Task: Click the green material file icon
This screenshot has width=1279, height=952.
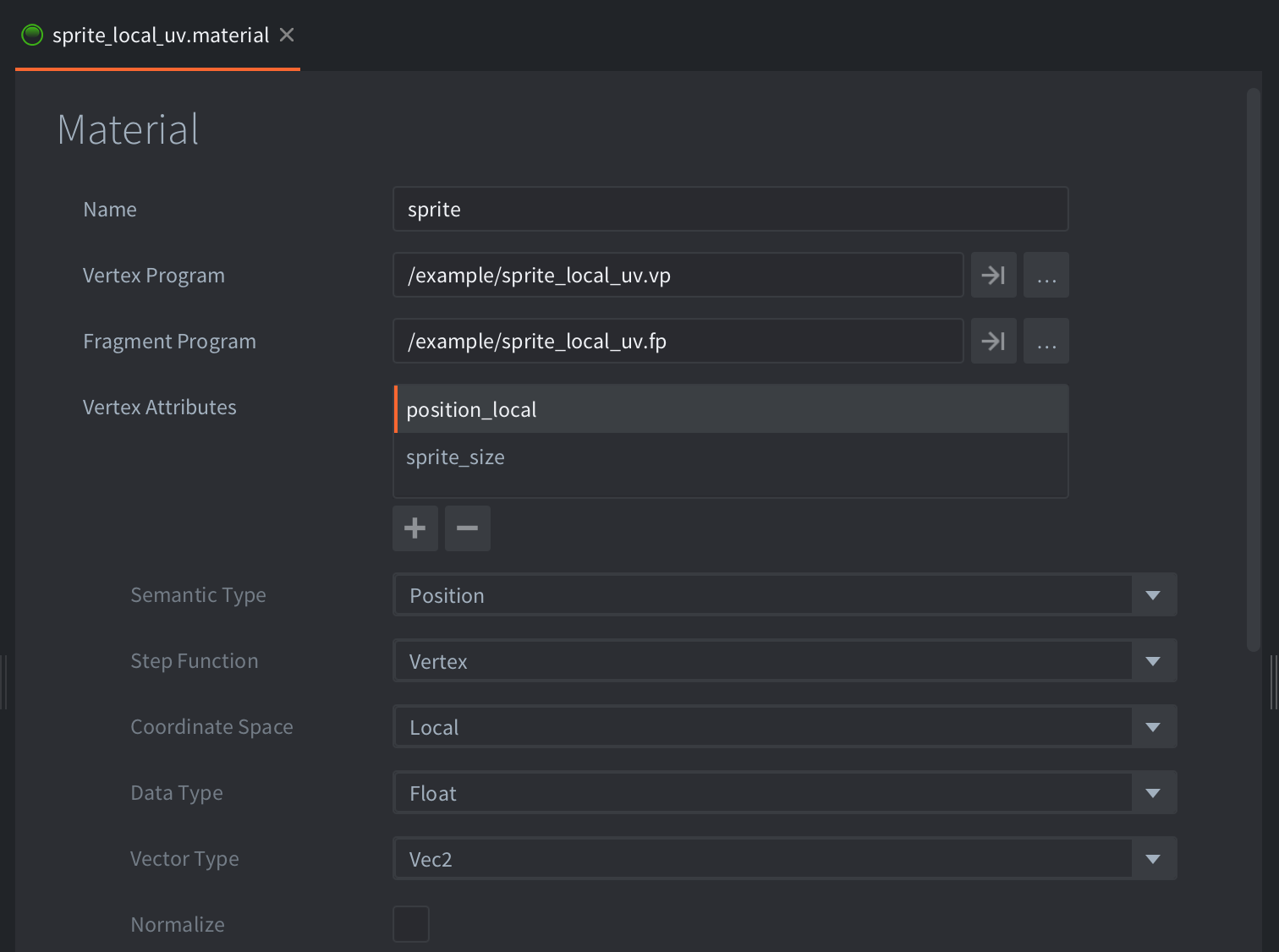Action: pyautogui.click(x=32, y=35)
